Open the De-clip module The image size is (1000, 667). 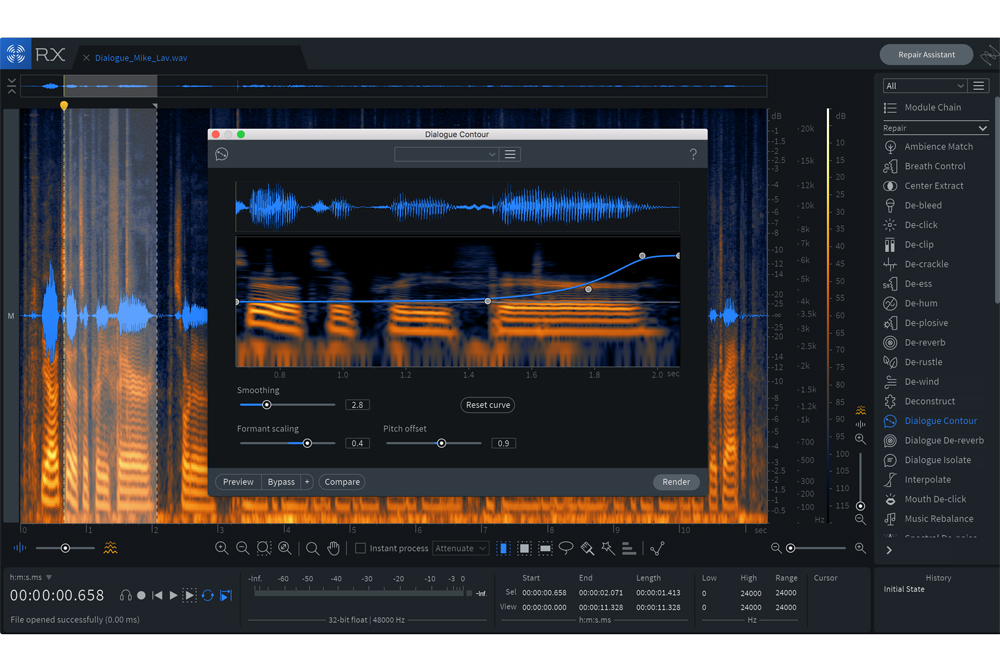point(909,245)
